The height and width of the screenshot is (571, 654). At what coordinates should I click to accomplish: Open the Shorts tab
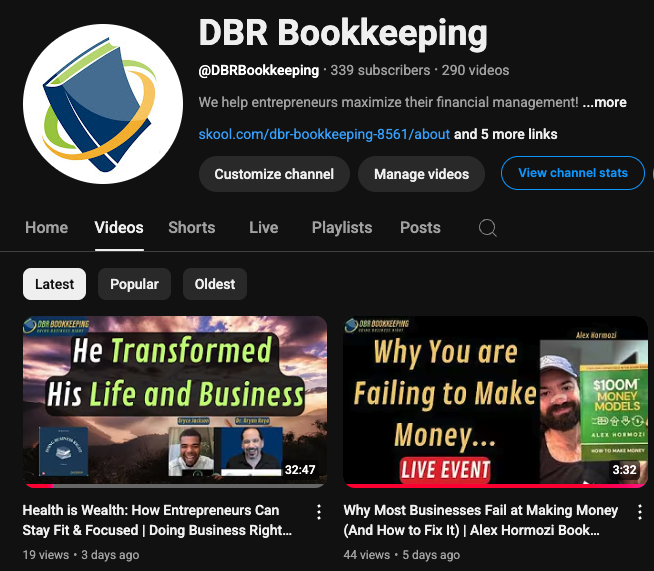tap(192, 228)
